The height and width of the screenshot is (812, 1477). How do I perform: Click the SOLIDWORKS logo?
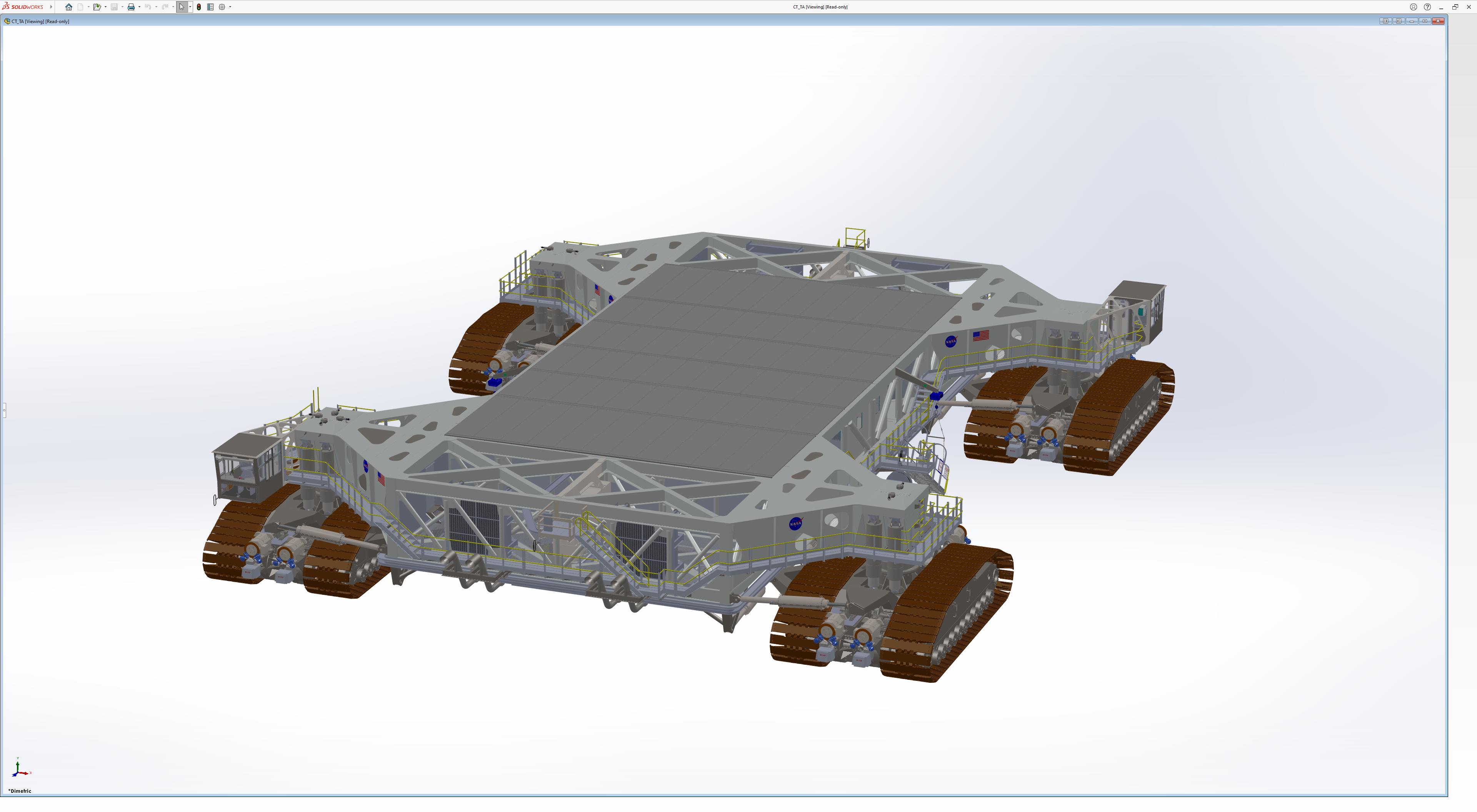click(x=23, y=7)
